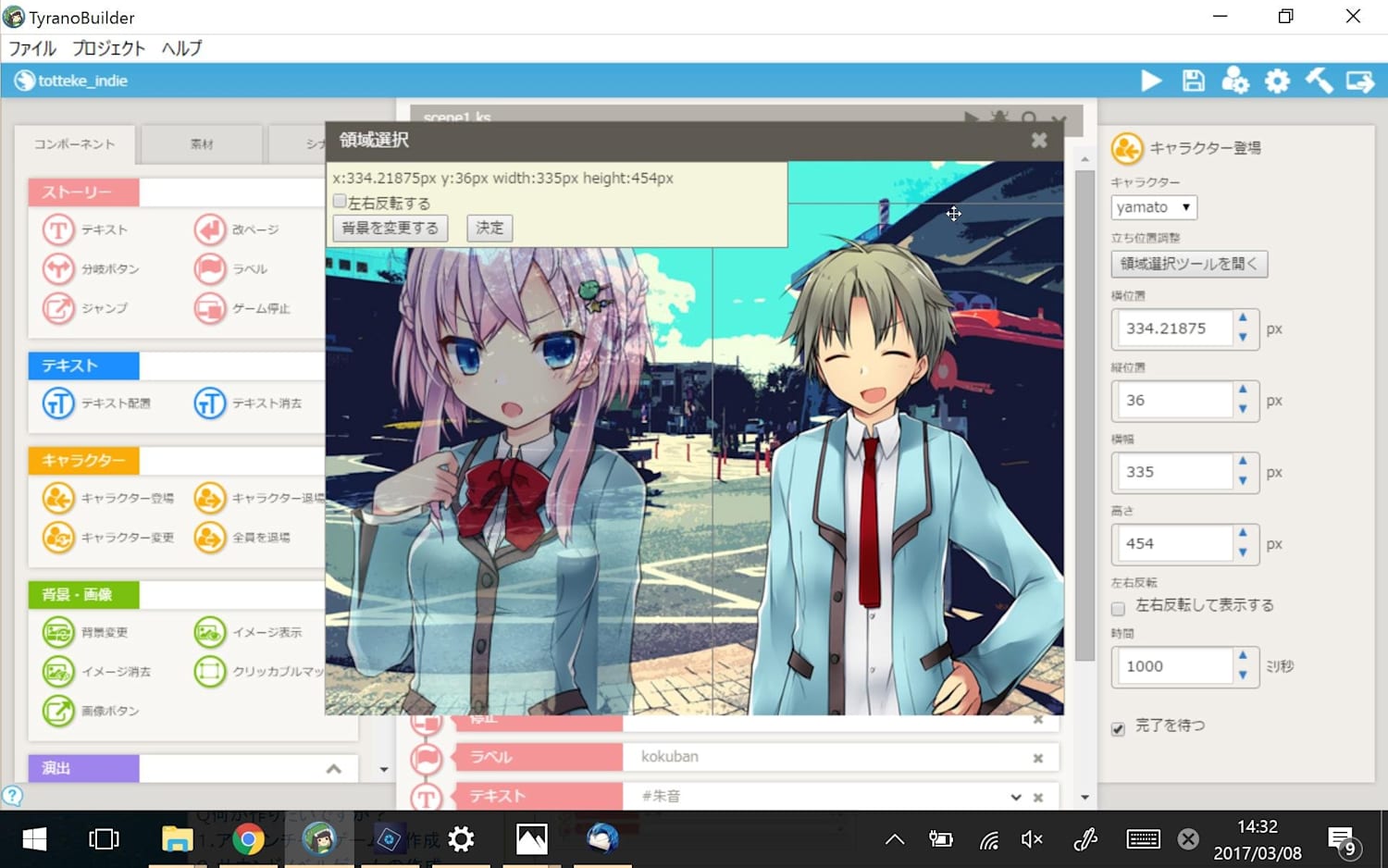Click the 背景を変更する button
1388x868 pixels.
click(390, 228)
